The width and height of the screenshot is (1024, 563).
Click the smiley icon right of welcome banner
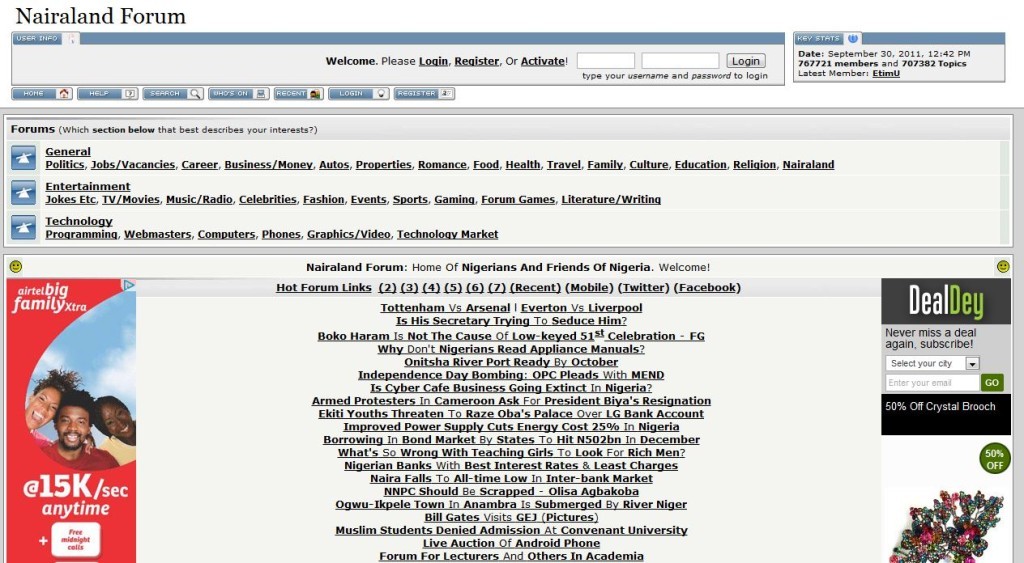click(x=1003, y=266)
